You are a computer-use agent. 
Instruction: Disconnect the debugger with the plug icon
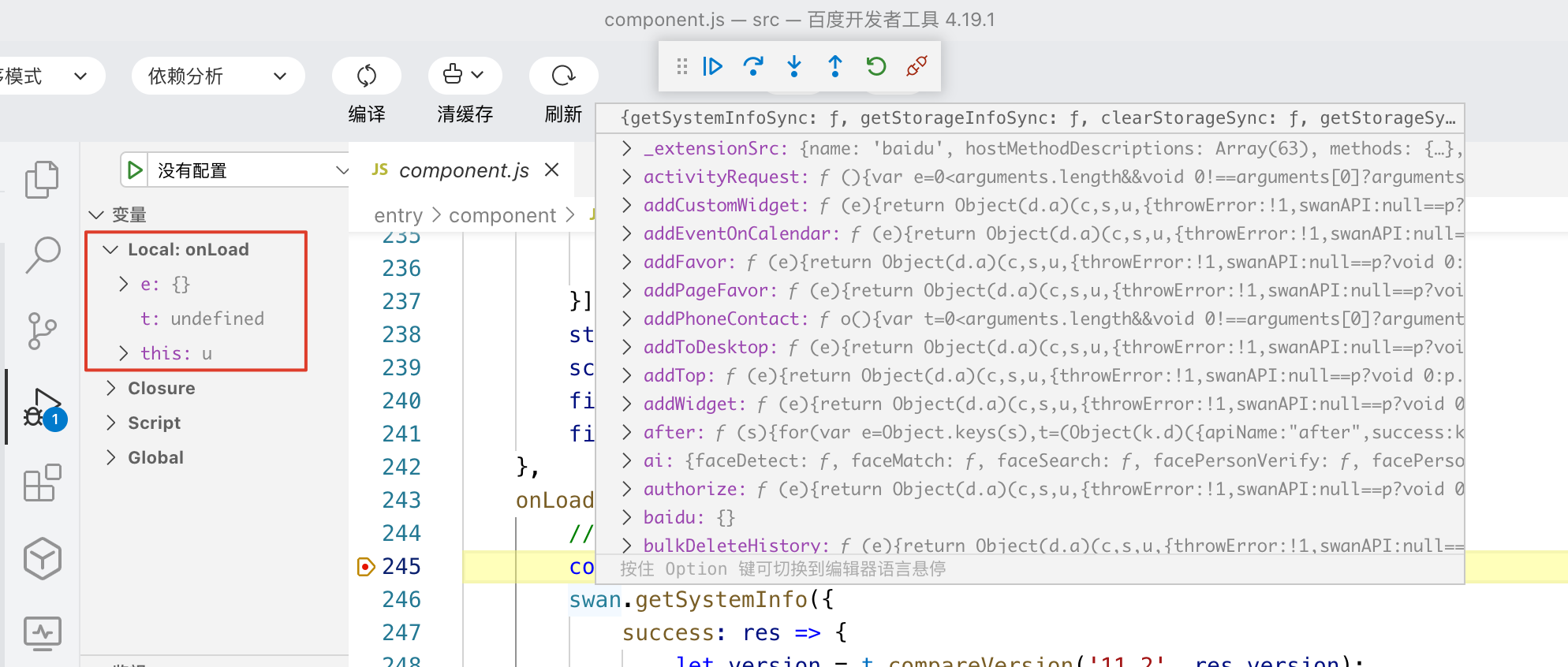(917, 66)
